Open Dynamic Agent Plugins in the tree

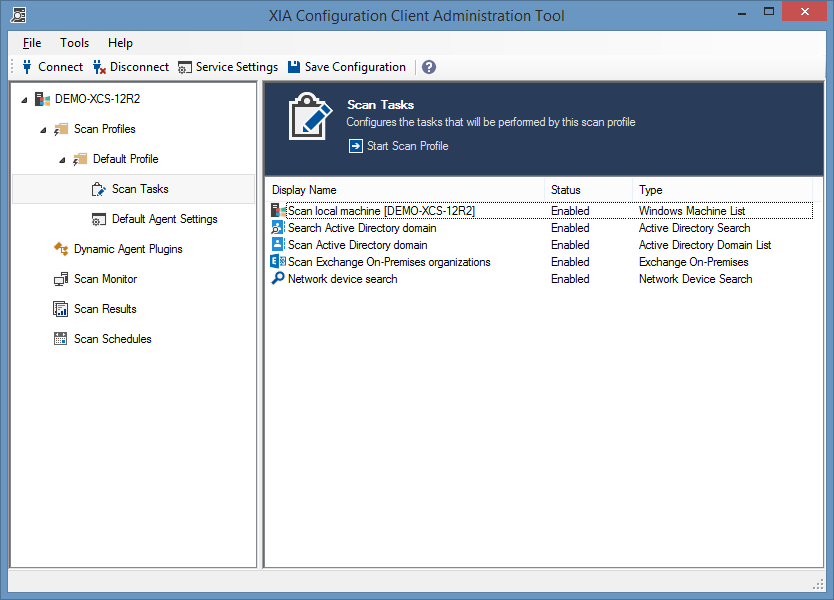pos(128,249)
